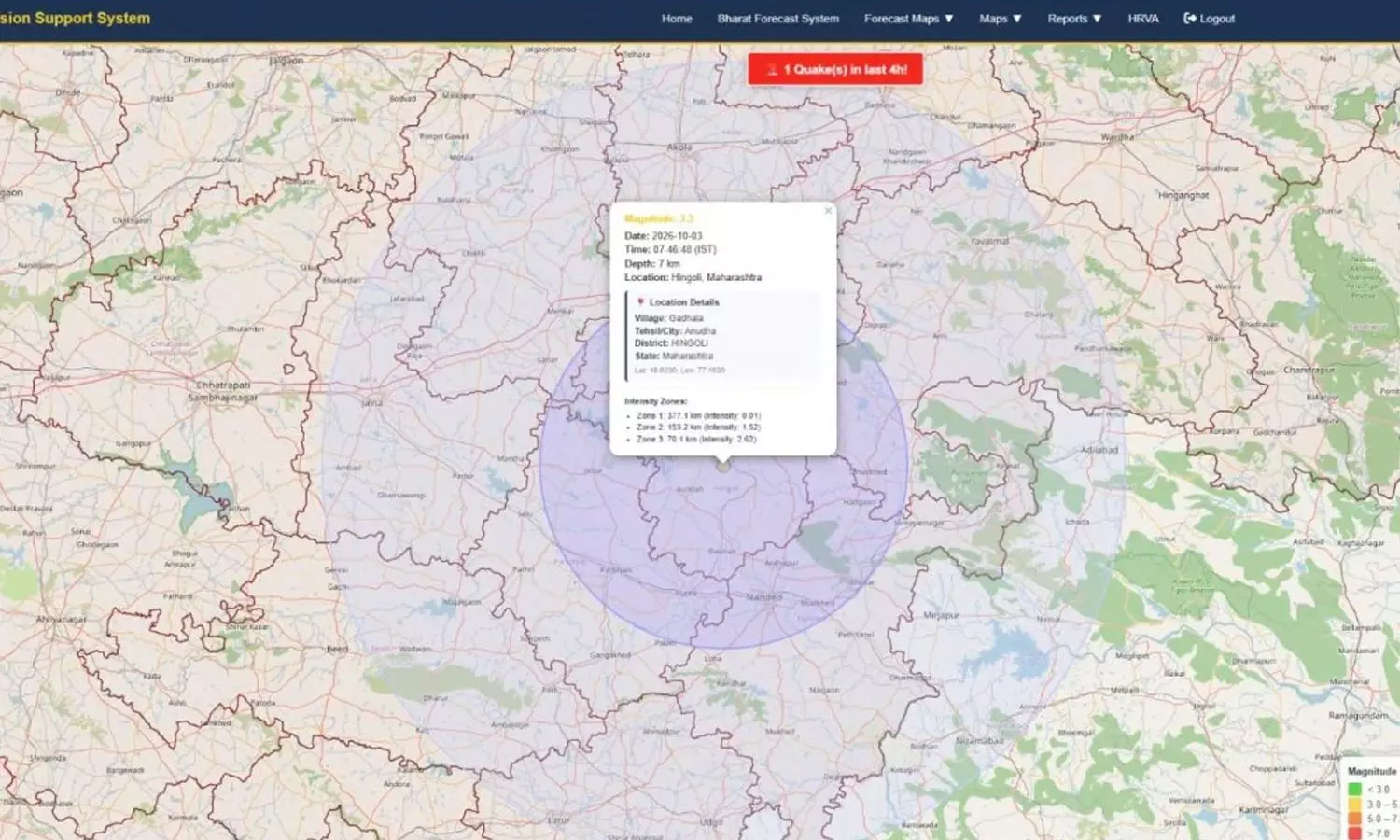Click the Zone 2 intensity entry
This screenshot has width=1400, height=840.
click(699, 427)
